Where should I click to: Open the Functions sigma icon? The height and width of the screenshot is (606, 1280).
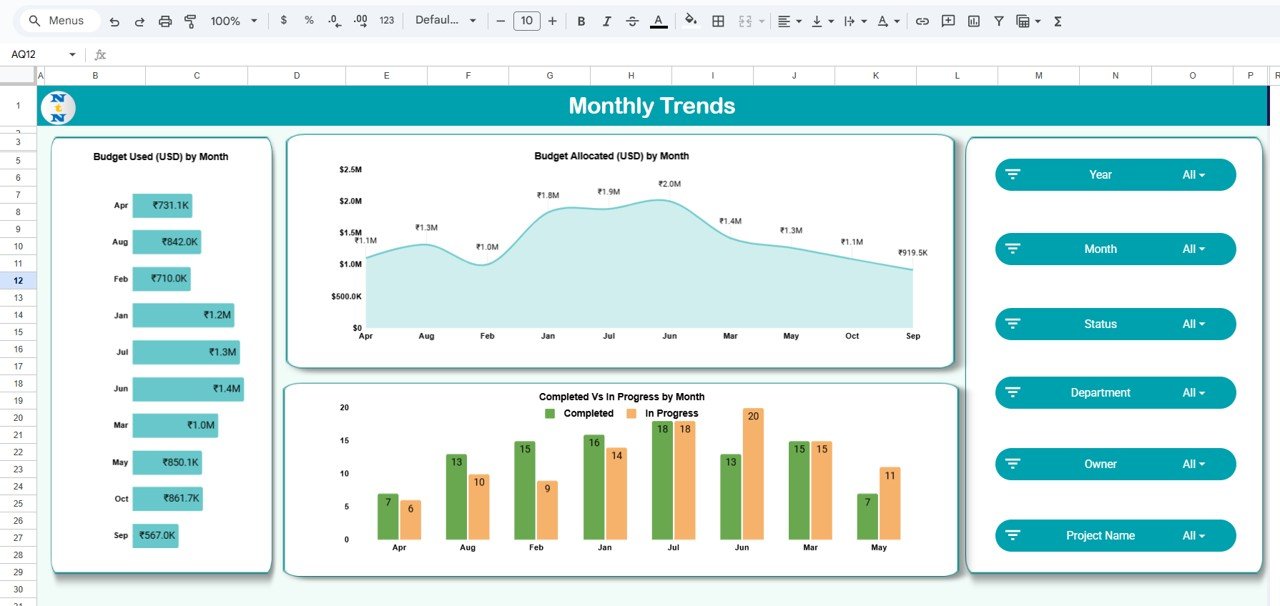pos(1058,21)
